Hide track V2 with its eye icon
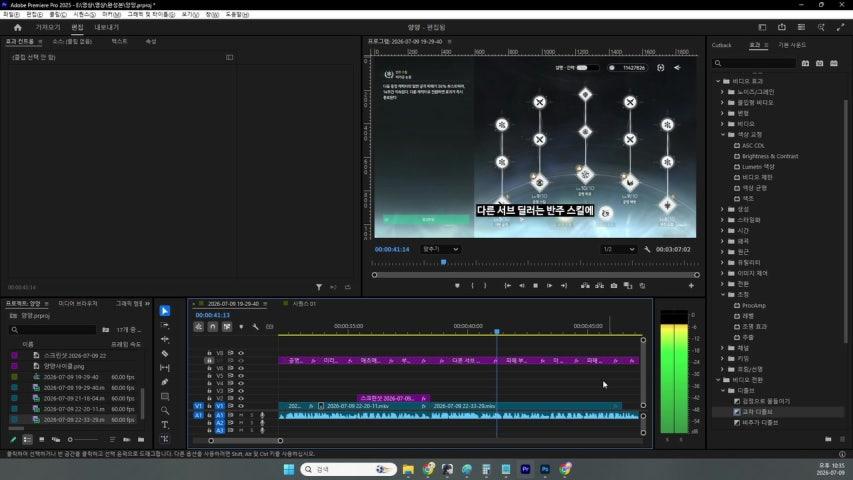Viewport: 853px width, 480px height. tap(241, 398)
